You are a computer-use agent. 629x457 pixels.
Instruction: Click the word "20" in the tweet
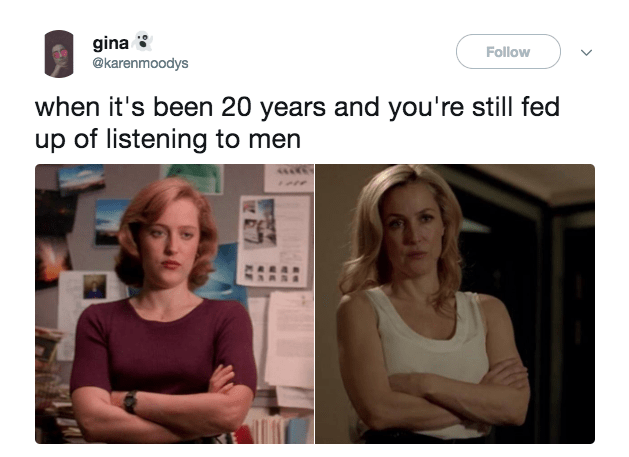point(237,107)
